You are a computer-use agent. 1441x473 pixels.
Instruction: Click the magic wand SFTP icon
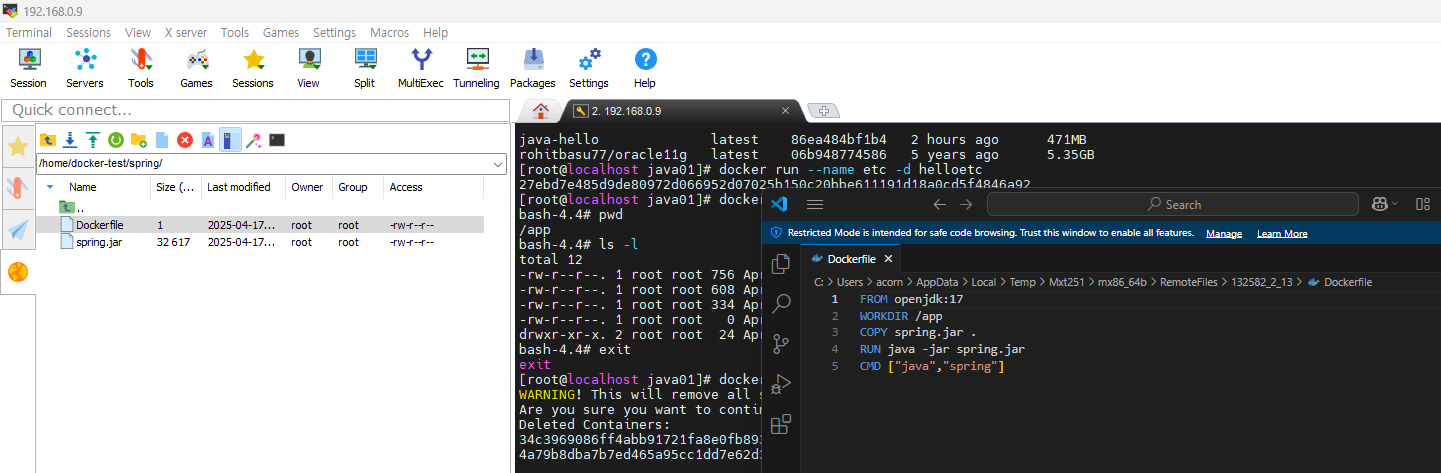[x=254, y=140]
